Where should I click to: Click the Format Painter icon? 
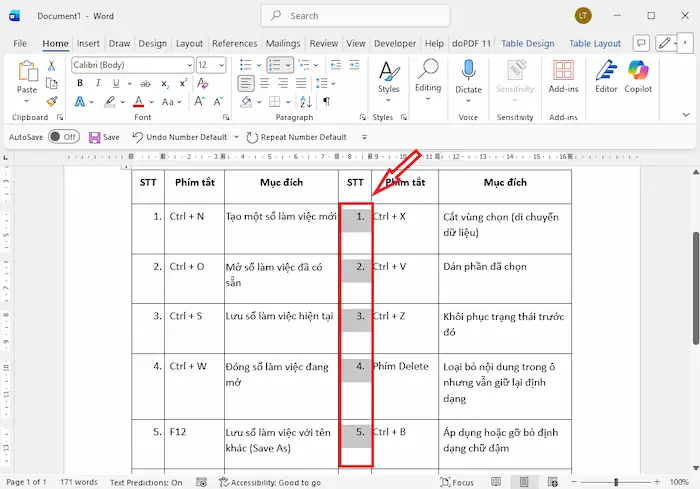(x=53, y=102)
